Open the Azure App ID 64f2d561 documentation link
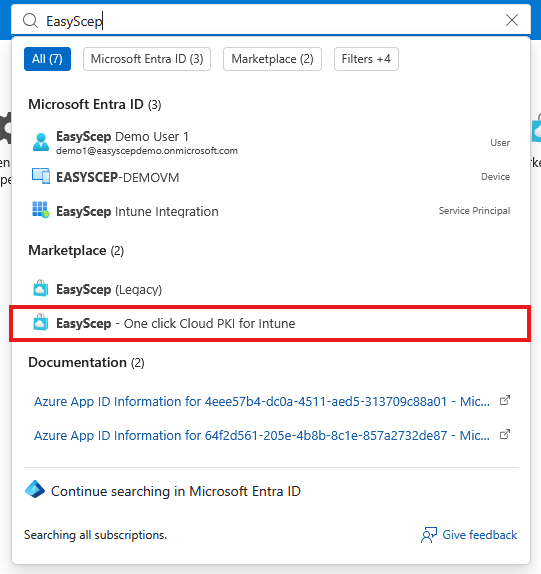 (x=262, y=436)
